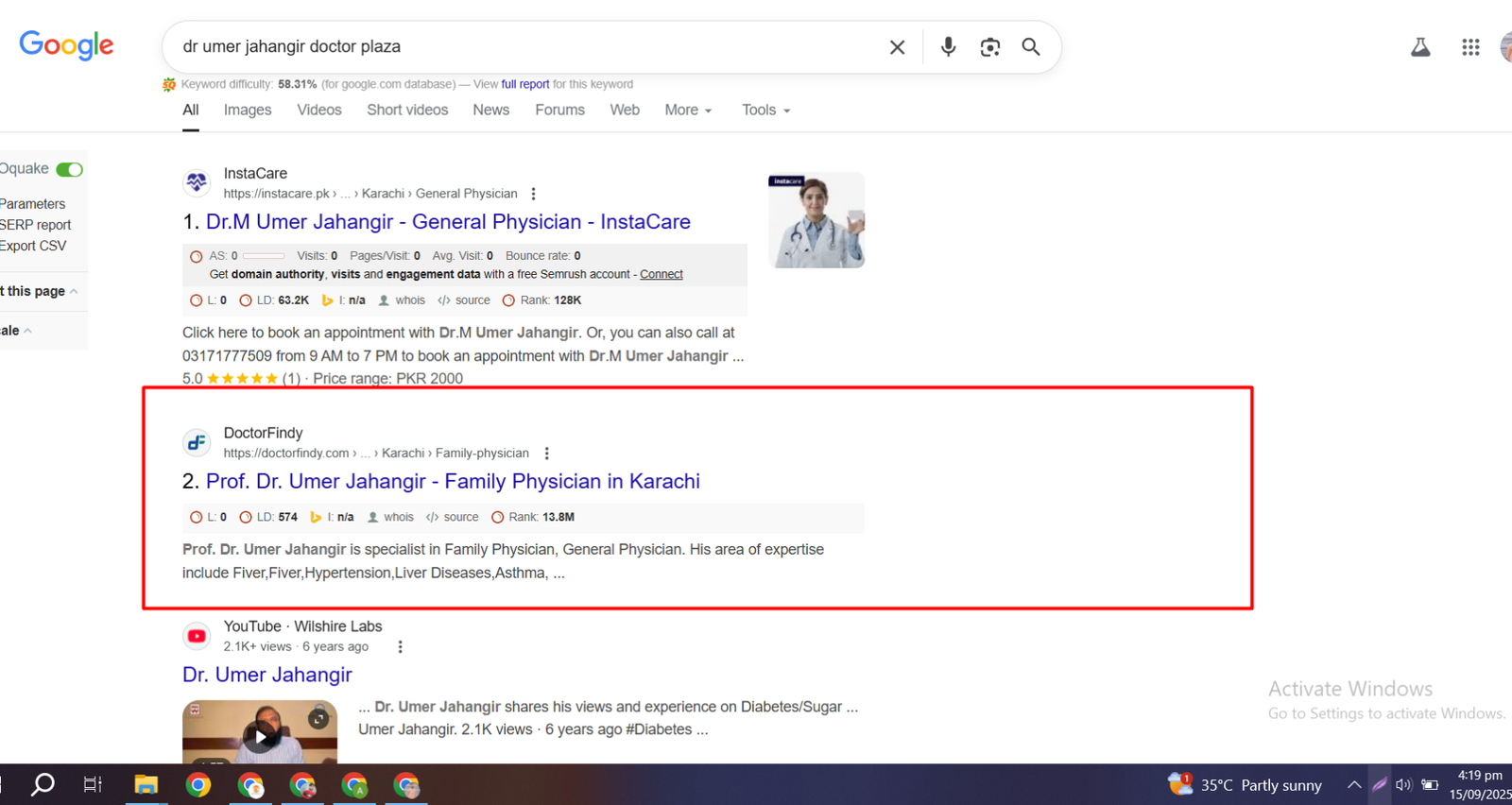
Task: Open the full report keyword link
Action: pos(524,84)
